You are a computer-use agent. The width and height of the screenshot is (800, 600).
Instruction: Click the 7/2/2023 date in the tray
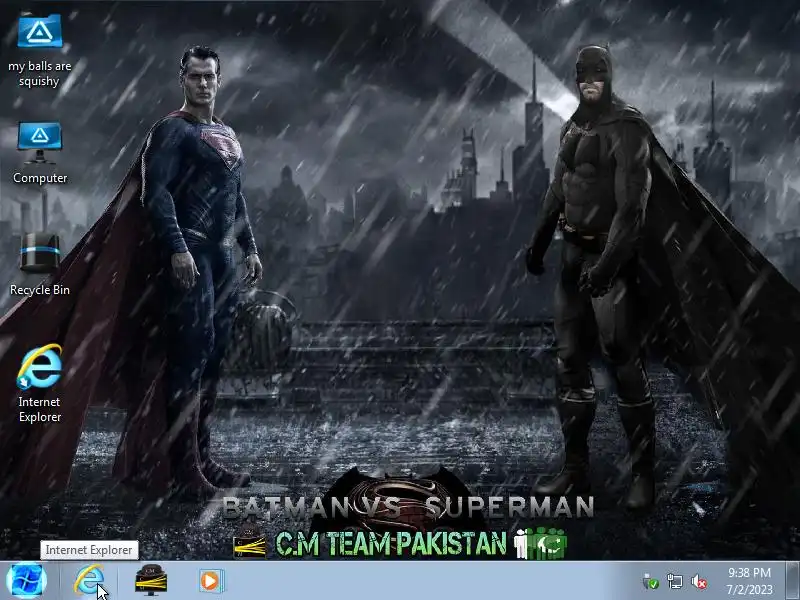coord(749,589)
